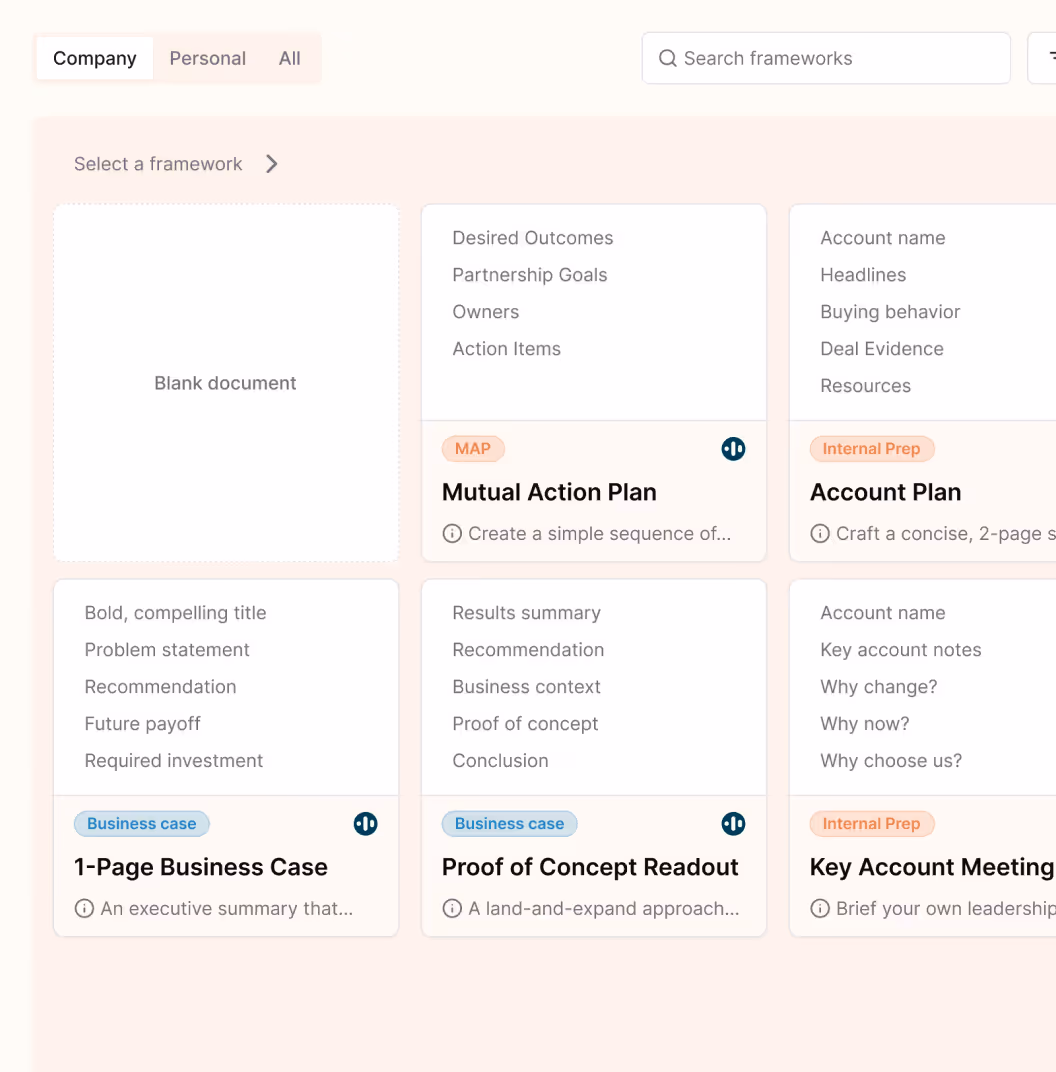
Task: Click info icon beside Create a simple sequence
Action: [x=452, y=533]
